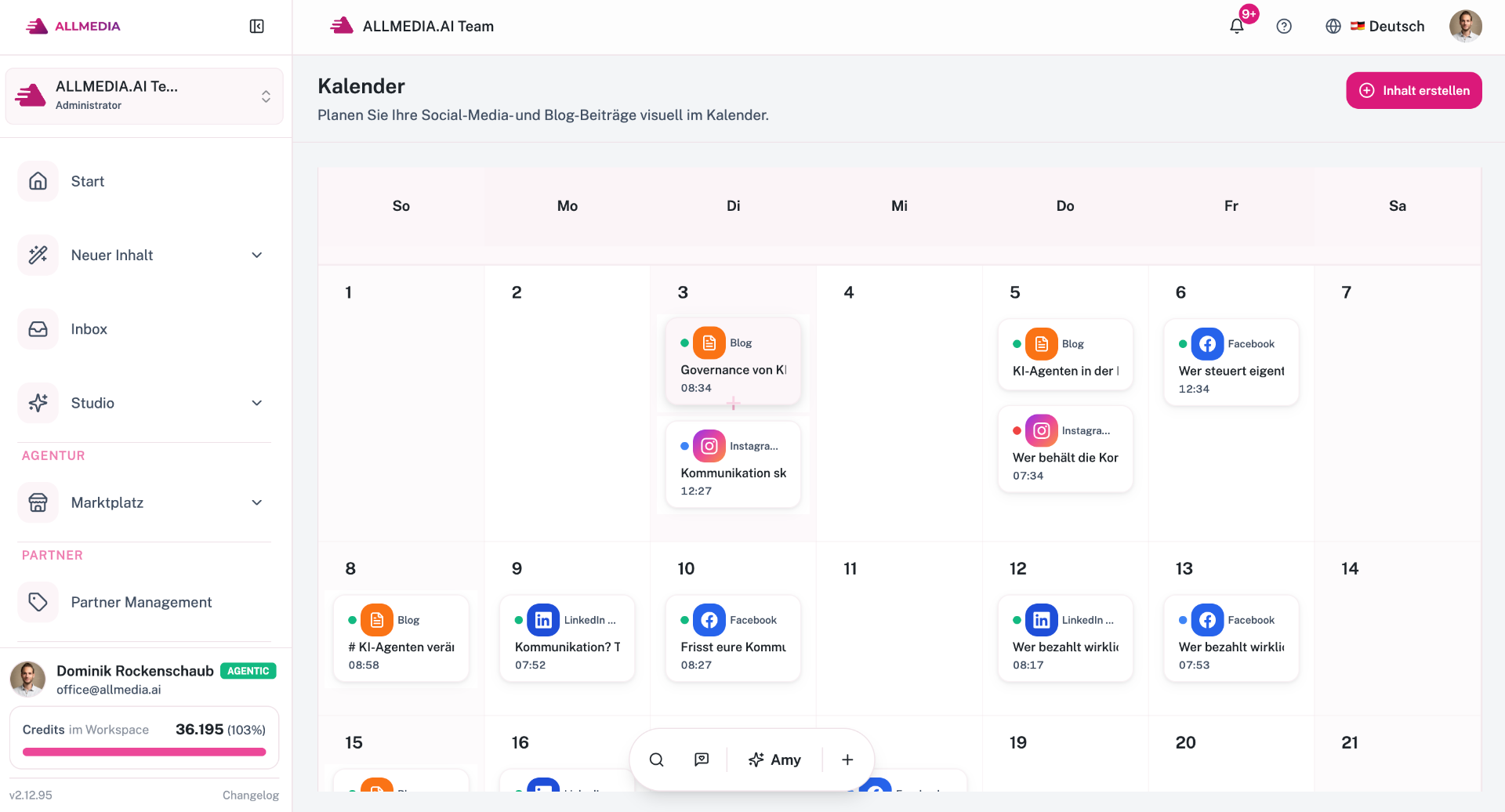This screenshot has width=1505, height=812.
Task: Click the plus icon in floating toolbar
Action: 847,759
